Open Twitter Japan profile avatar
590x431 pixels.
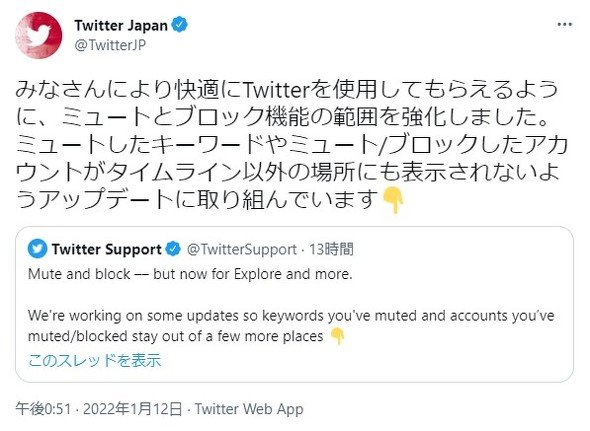pos(39,35)
